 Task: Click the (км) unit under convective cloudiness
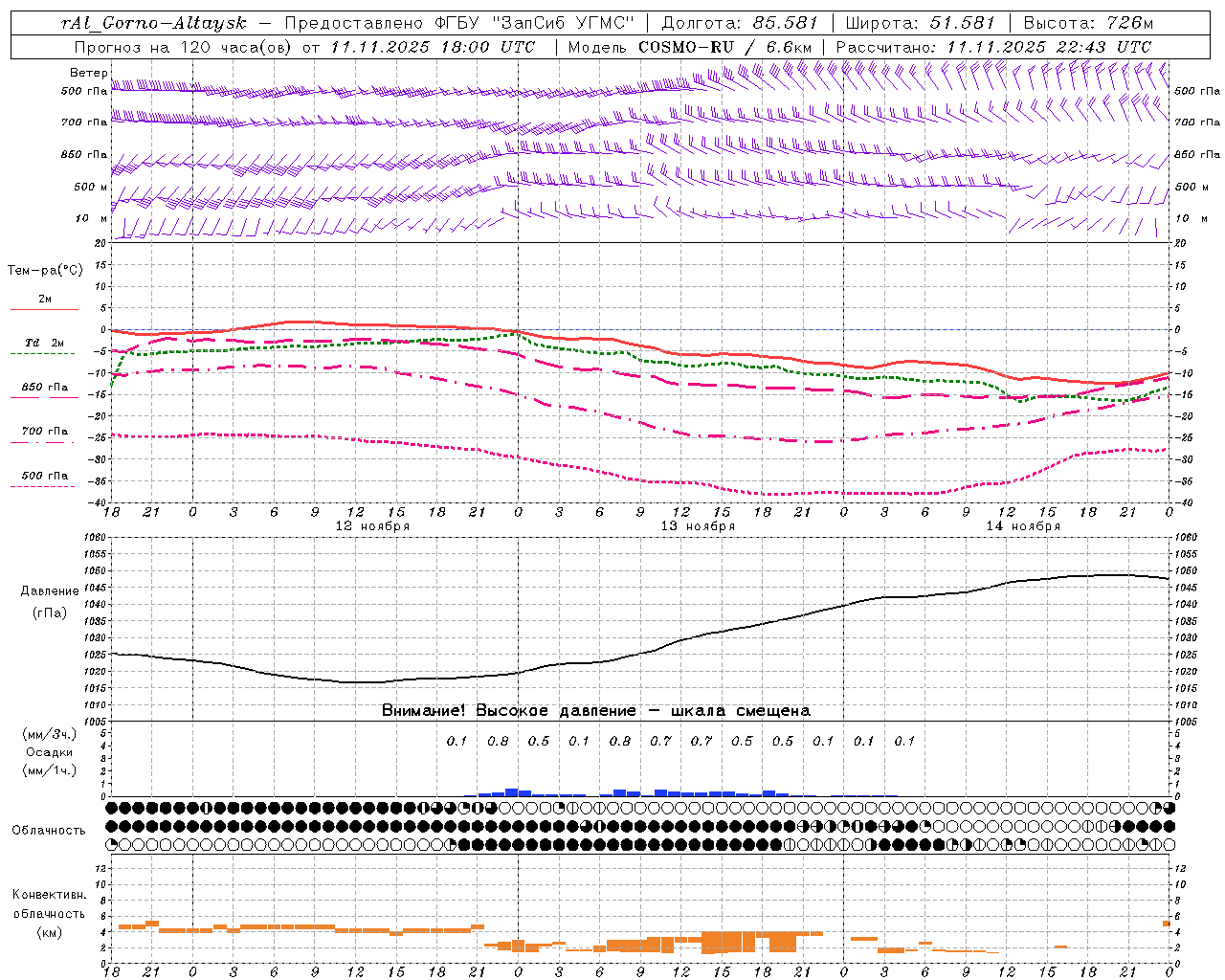(50, 931)
